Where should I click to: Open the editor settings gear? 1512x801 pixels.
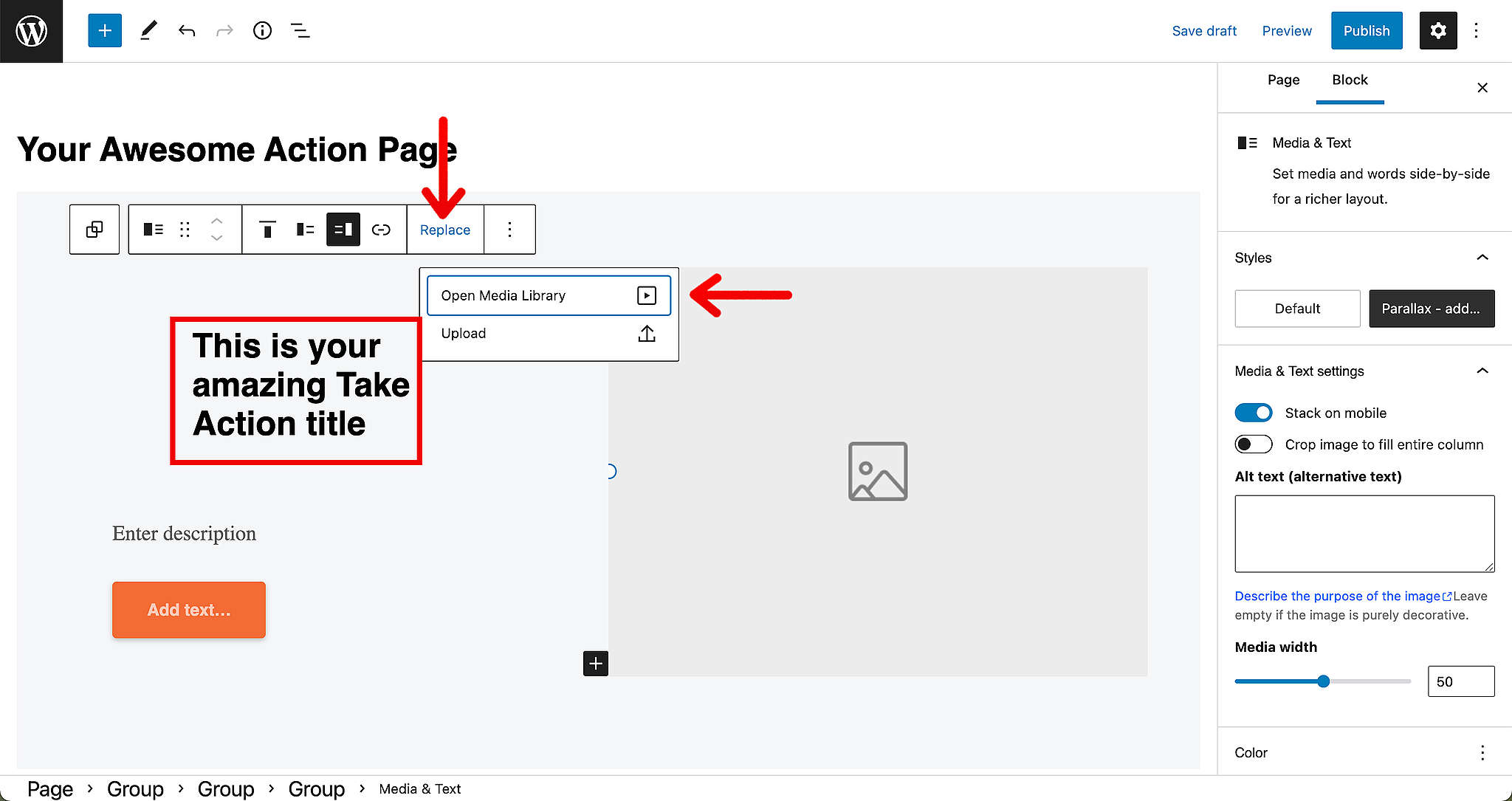point(1437,30)
